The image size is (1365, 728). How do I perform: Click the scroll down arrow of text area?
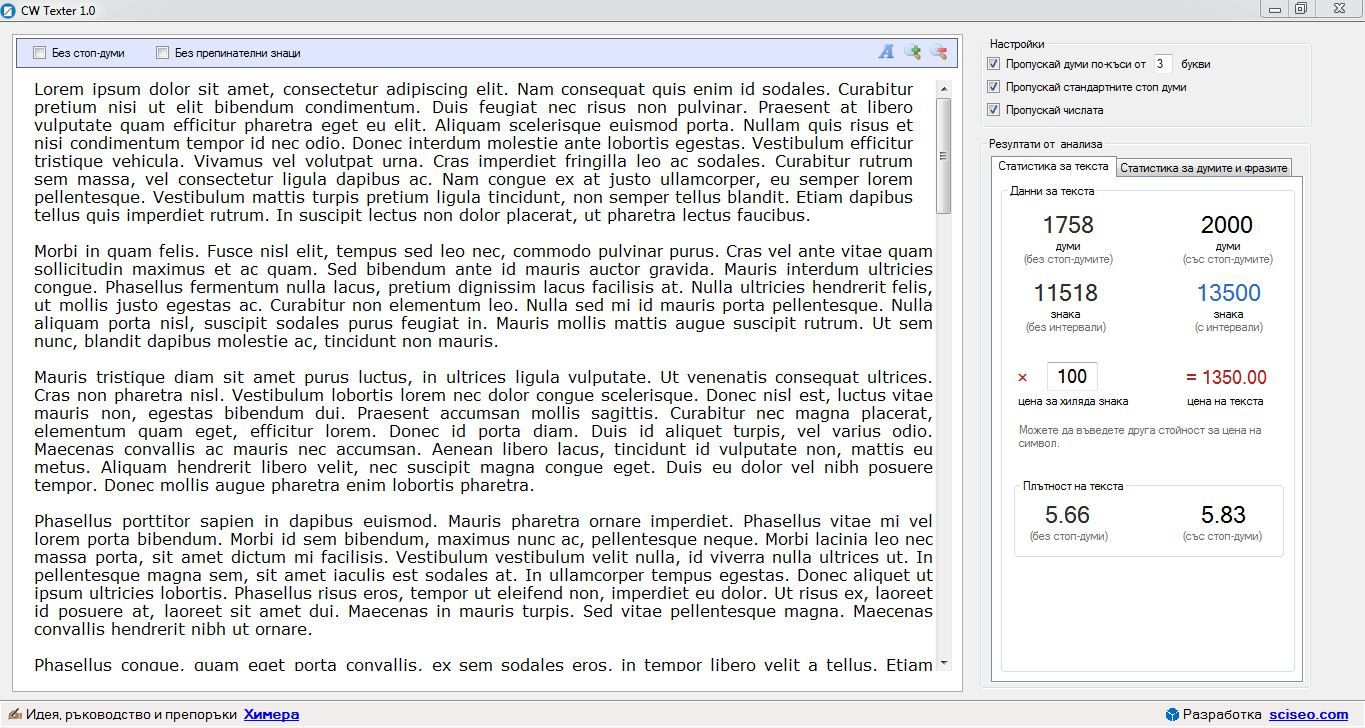click(943, 663)
